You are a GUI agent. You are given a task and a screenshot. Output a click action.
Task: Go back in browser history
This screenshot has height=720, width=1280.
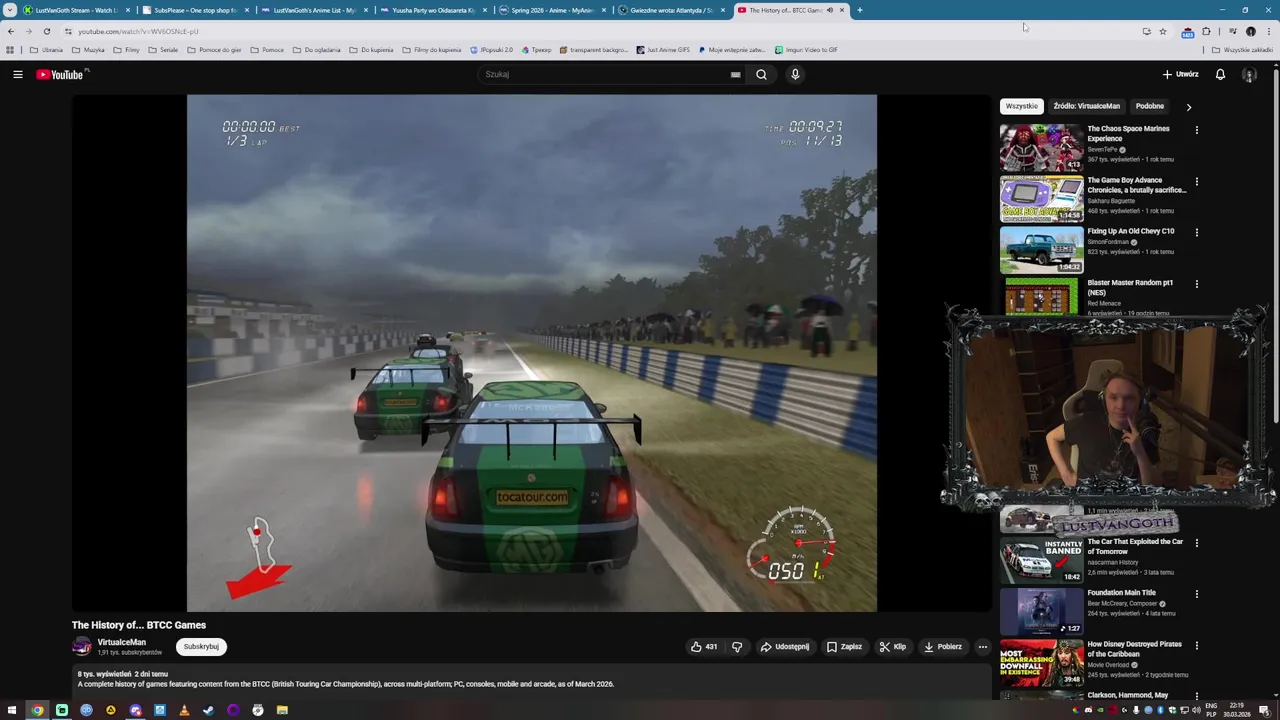(11, 31)
